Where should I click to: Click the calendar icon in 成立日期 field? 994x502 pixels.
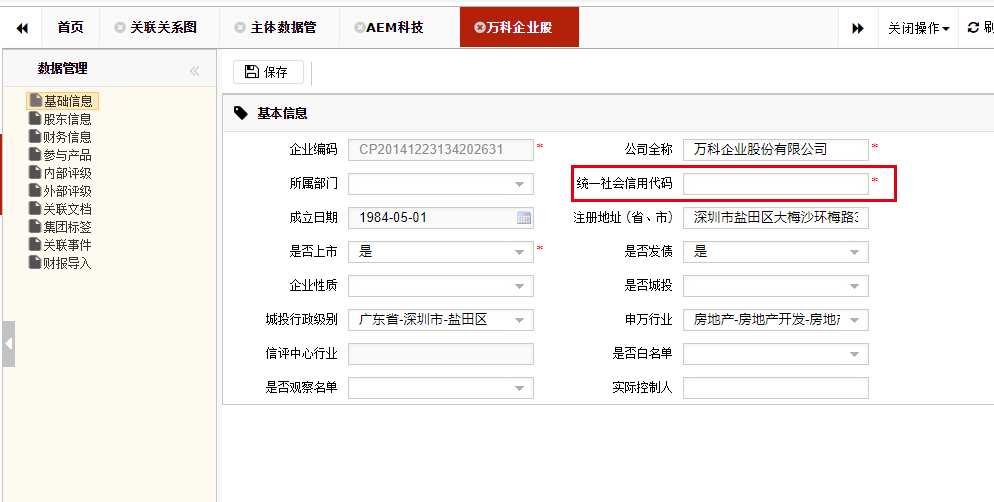click(524, 218)
